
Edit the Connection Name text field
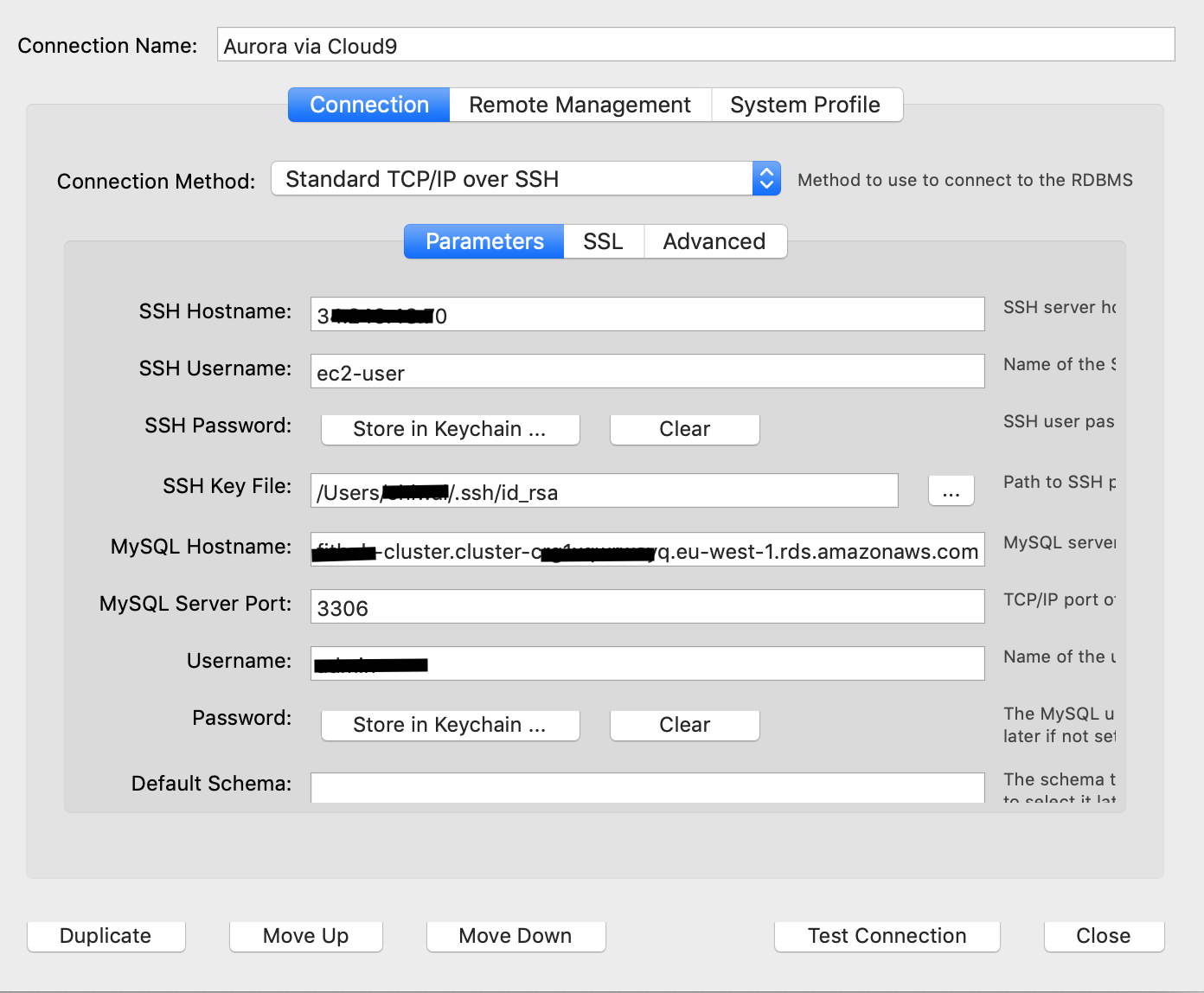pos(695,44)
